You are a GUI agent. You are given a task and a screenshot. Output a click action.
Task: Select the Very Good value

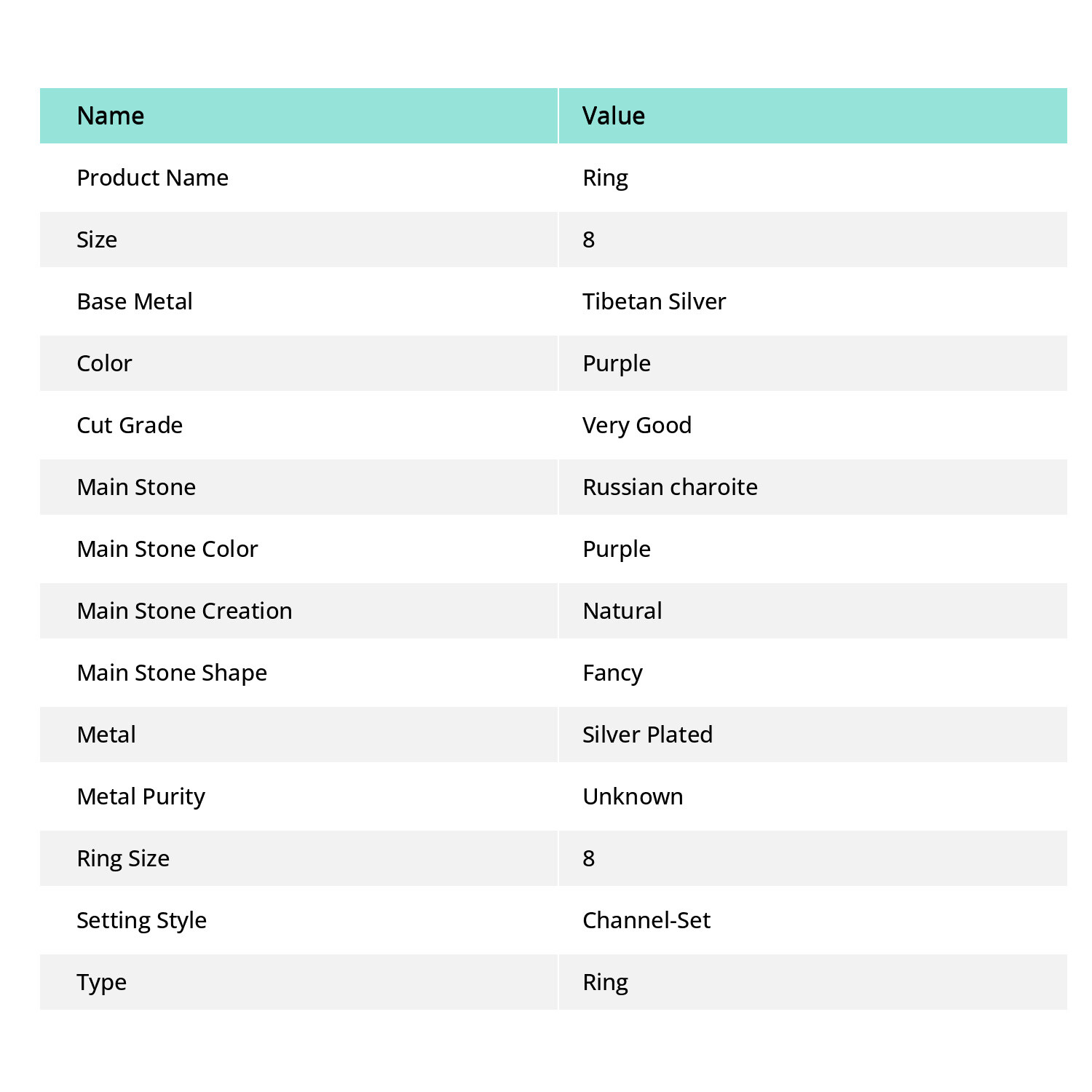637,425
